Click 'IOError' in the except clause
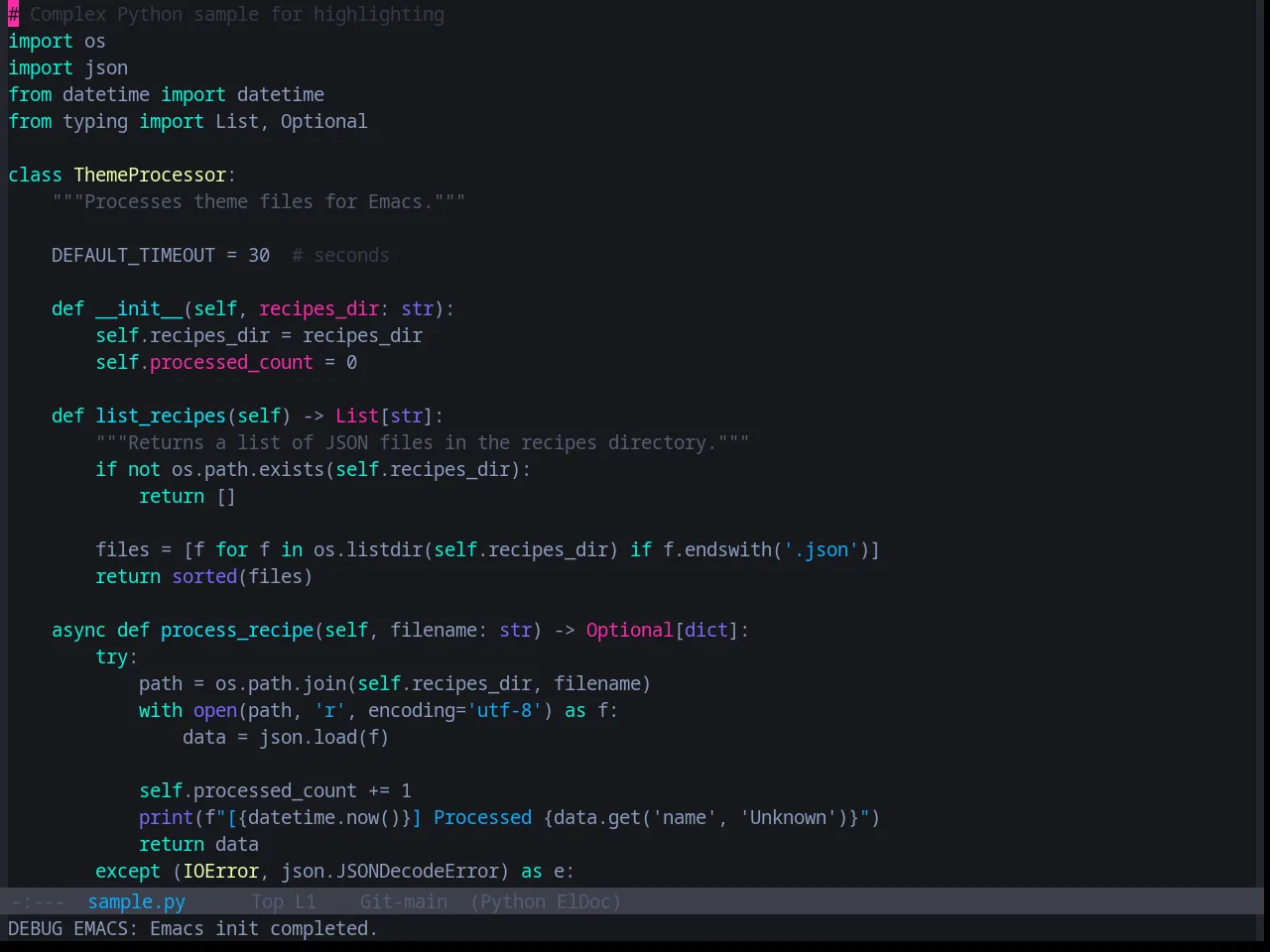The height and width of the screenshot is (952, 1270). [x=220, y=871]
